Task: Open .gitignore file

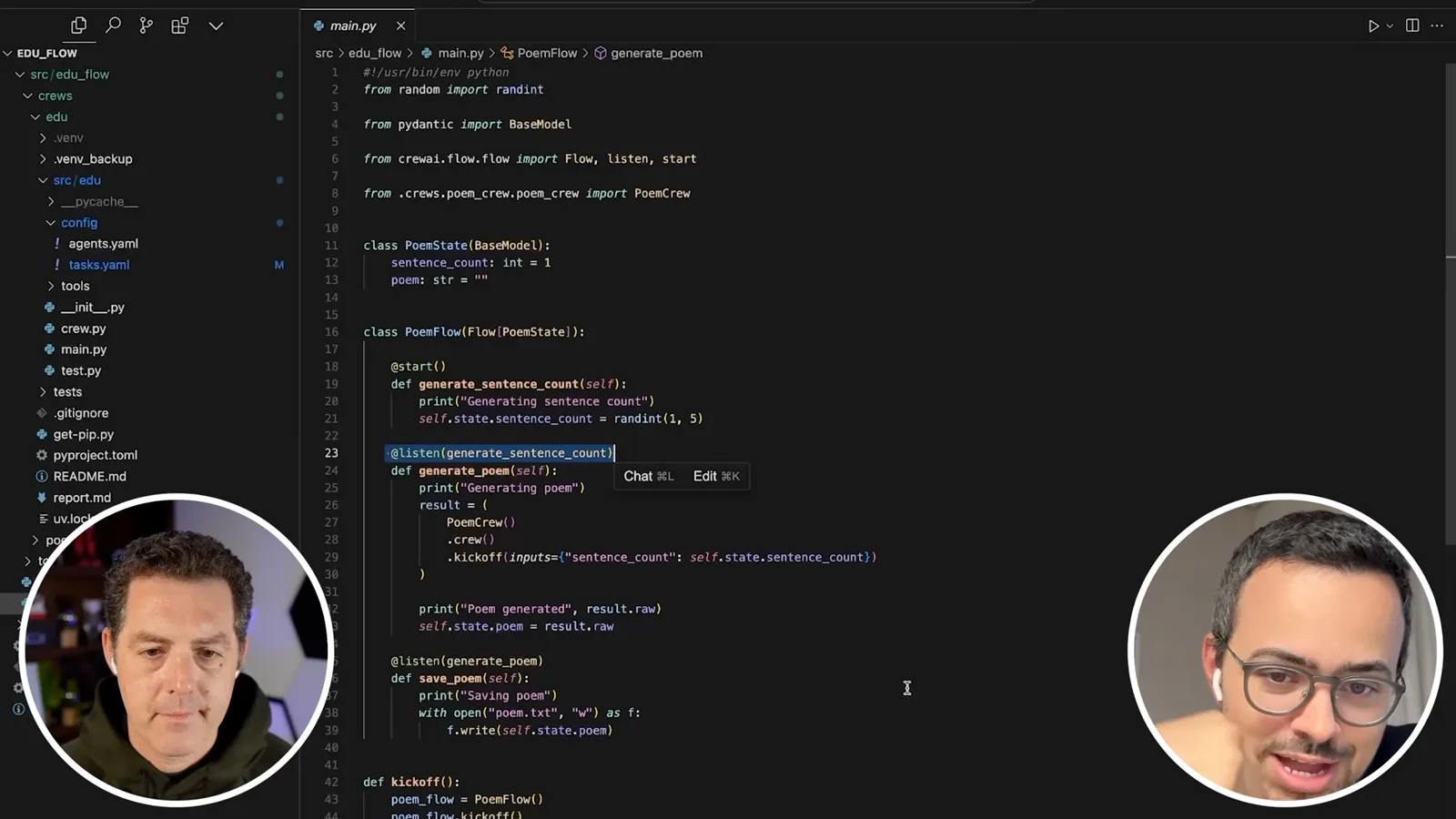Action: [x=80, y=413]
